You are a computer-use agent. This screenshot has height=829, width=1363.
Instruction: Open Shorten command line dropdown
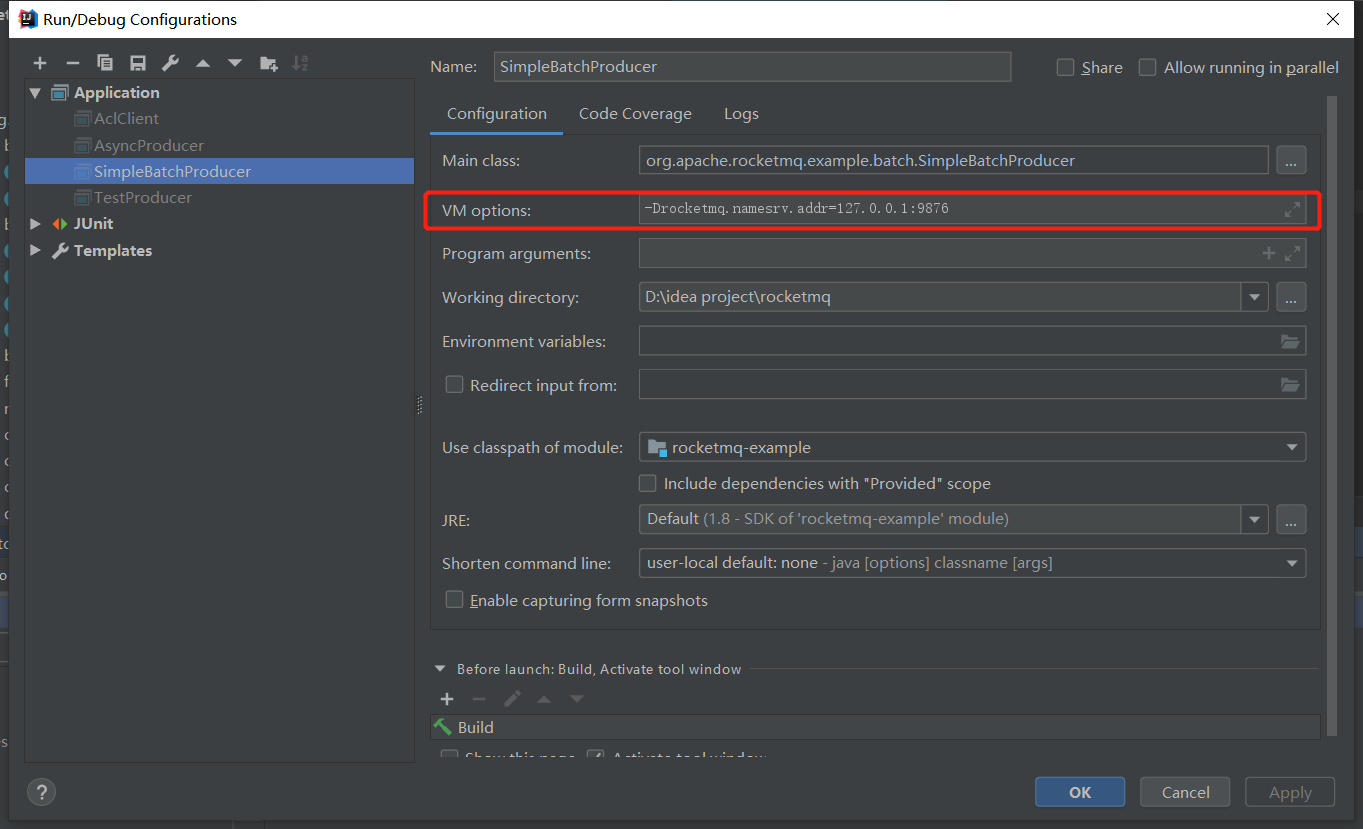1292,563
